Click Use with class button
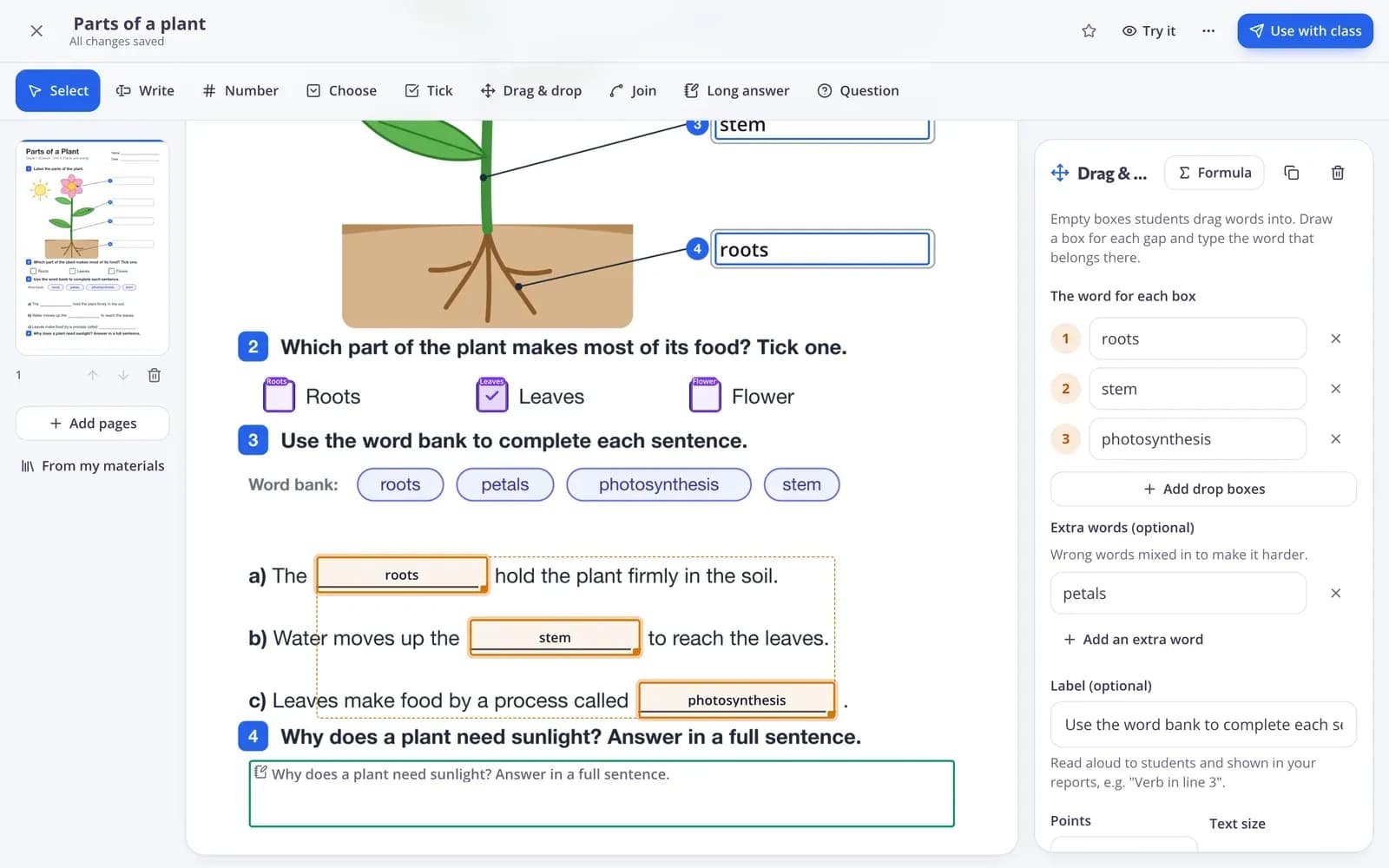This screenshot has height=868, width=1389. click(1305, 31)
